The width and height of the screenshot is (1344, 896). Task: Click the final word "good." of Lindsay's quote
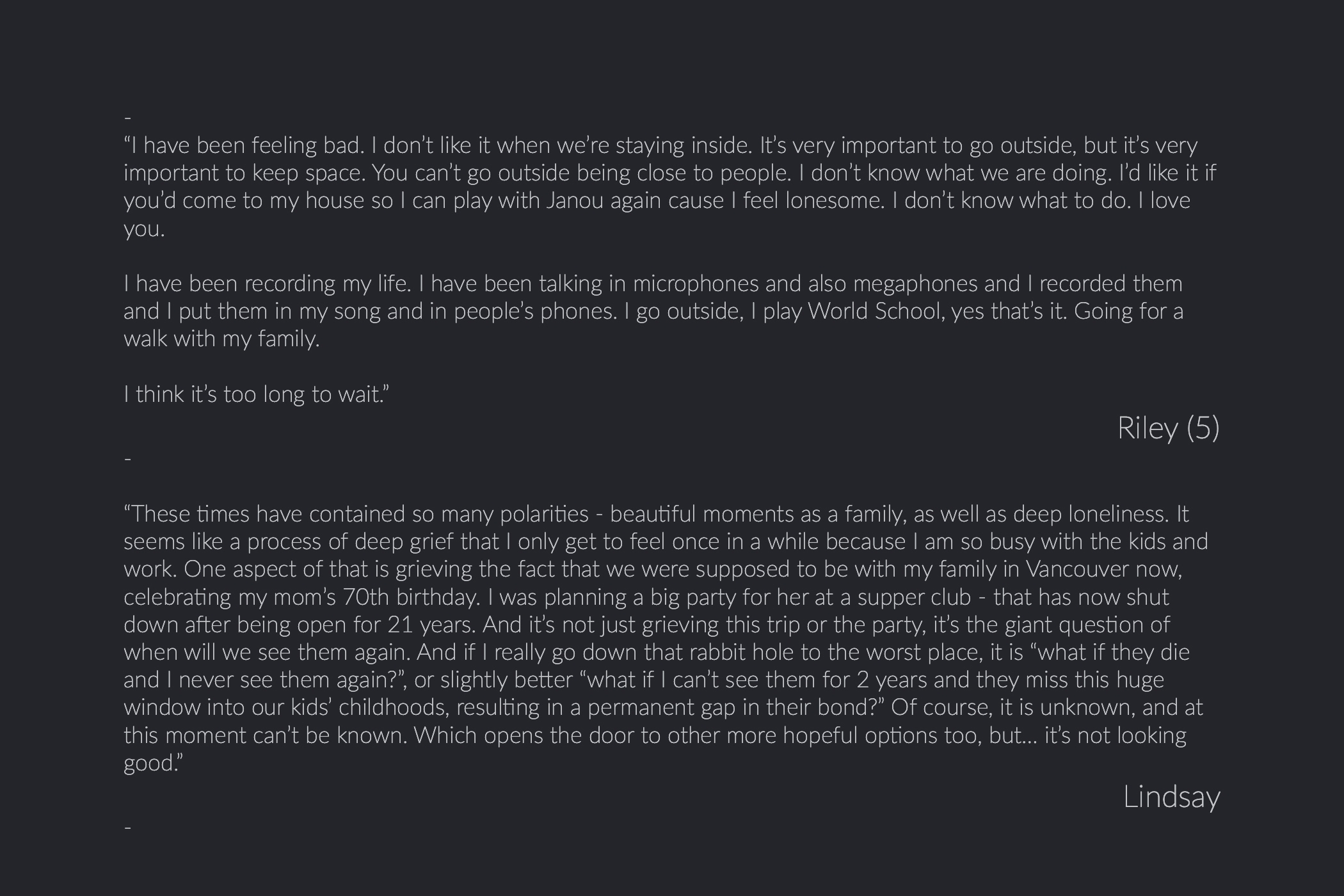pyautogui.click(x=152, y=763)
